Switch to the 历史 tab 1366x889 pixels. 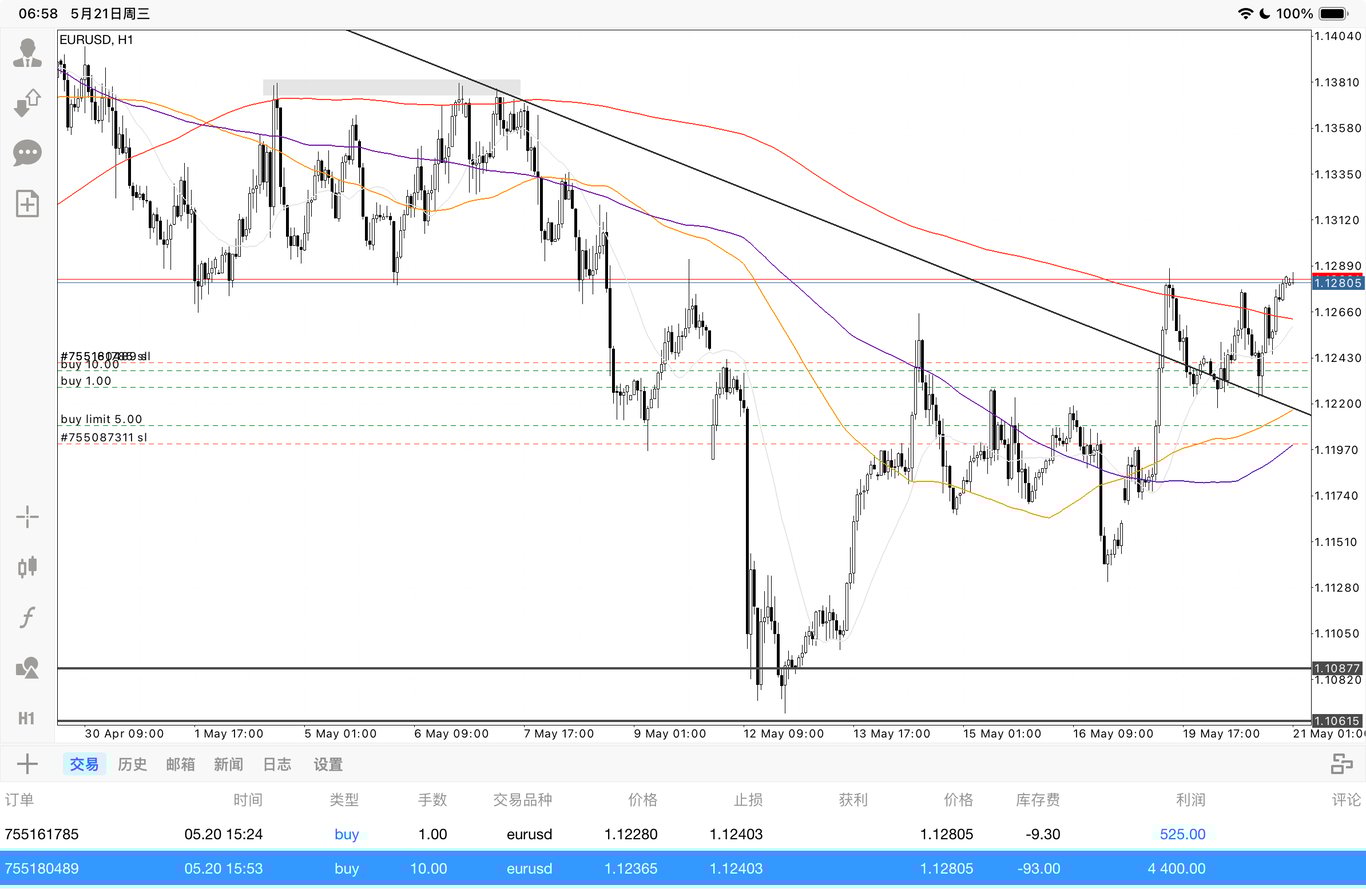click(132, 764)
